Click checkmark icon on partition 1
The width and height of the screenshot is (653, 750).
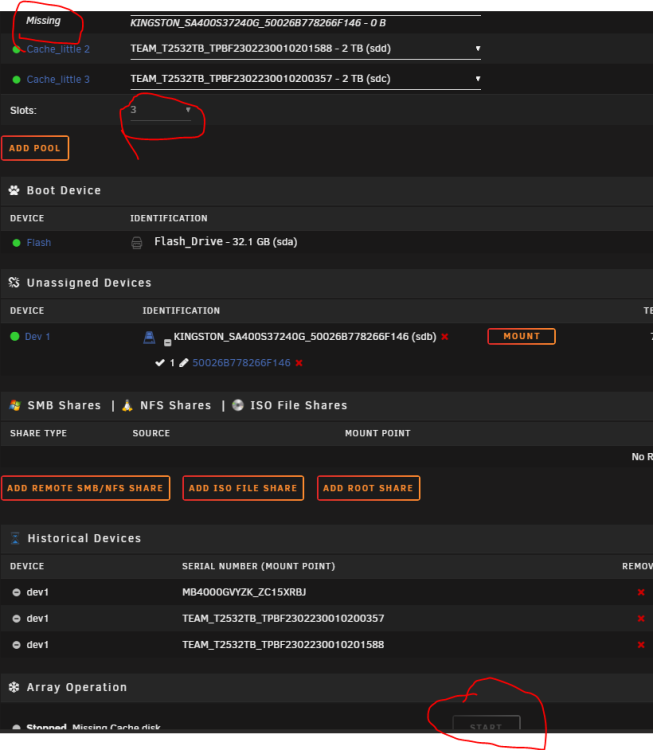tap(160, 363)
